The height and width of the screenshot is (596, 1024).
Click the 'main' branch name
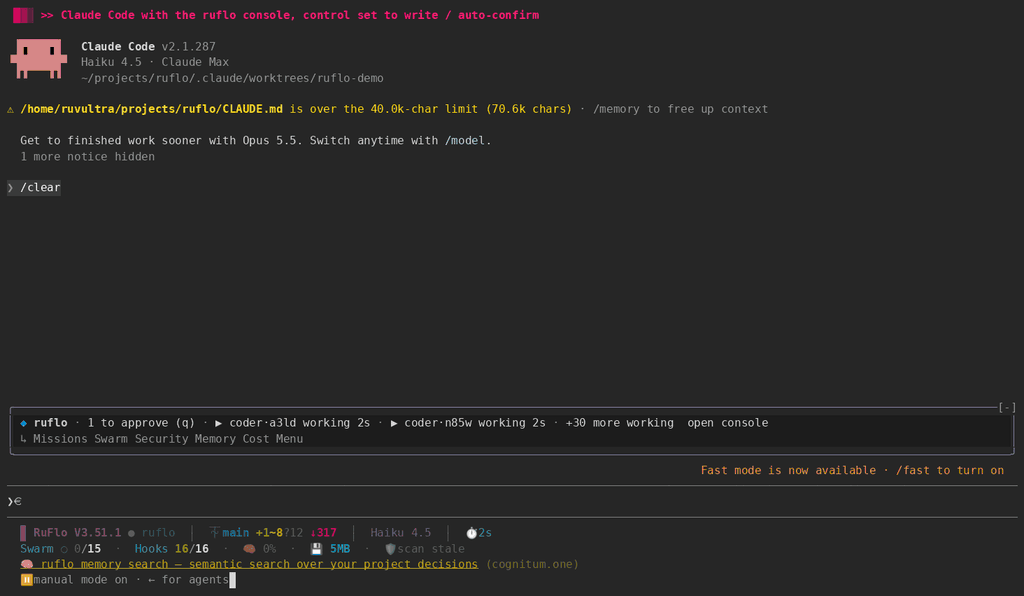click(236, 533)
